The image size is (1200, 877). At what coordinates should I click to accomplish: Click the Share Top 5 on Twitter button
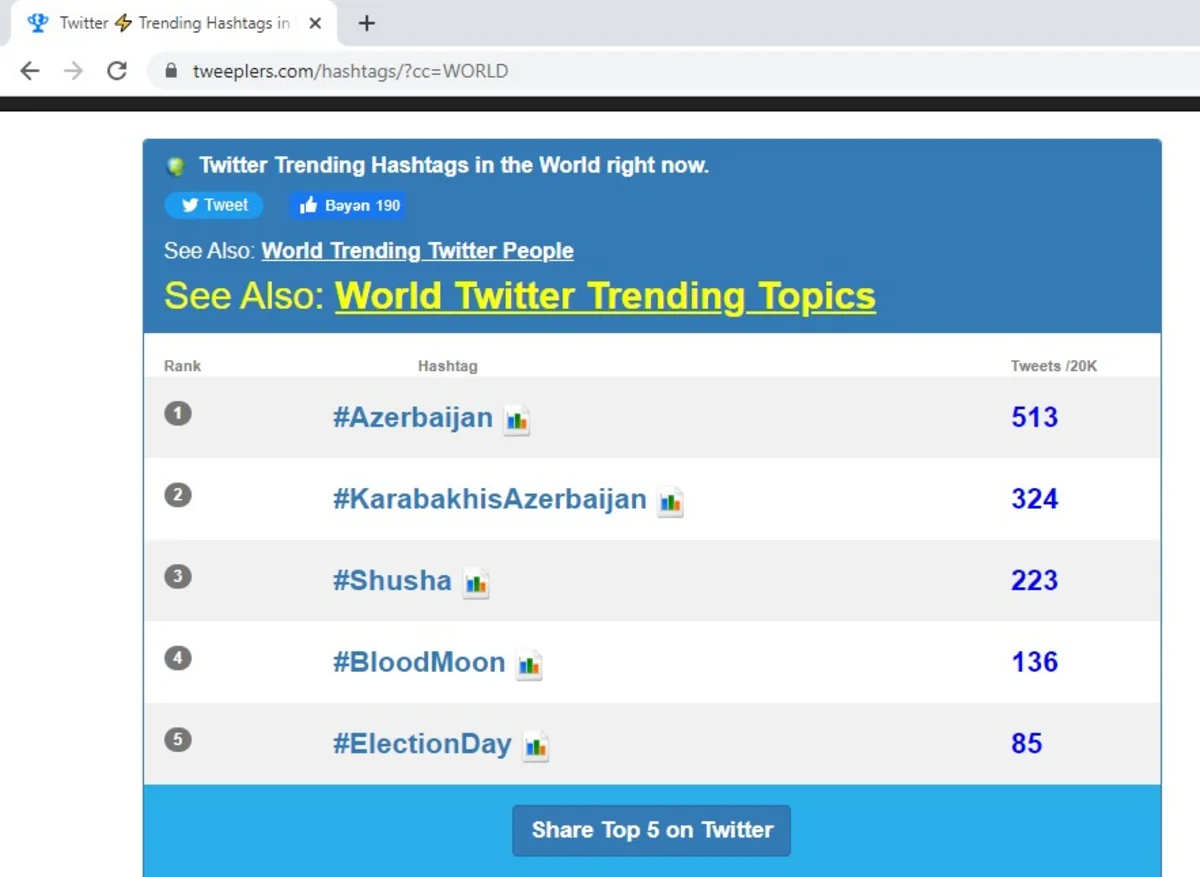pyautogui.click(x=651, y=830)
